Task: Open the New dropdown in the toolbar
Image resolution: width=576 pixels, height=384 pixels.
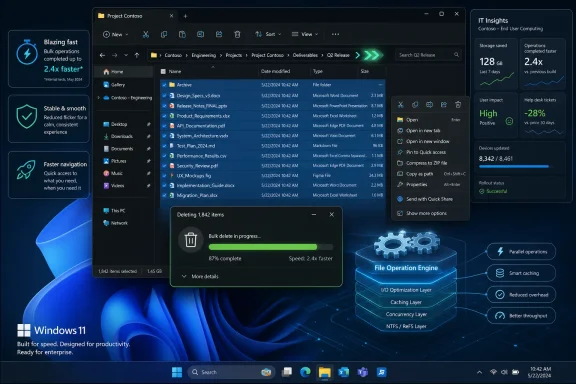Action: tap(116, 34)
